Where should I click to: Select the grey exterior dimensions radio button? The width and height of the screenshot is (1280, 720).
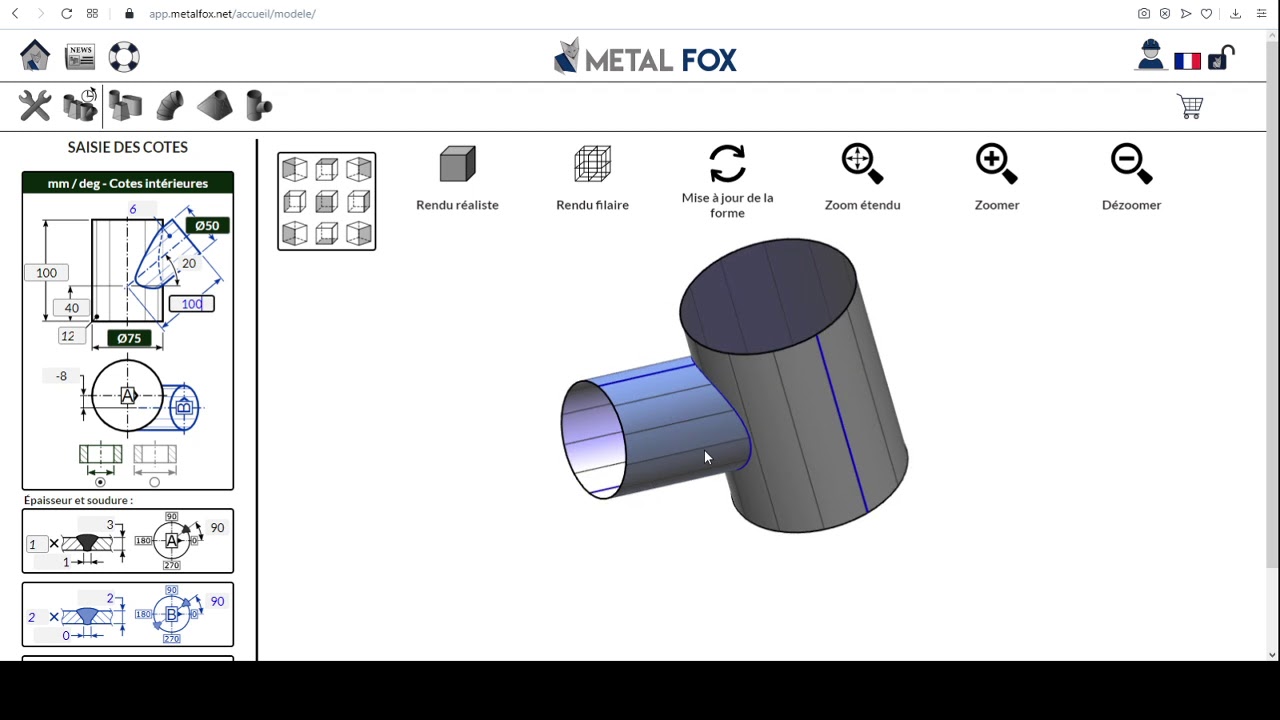154,482
